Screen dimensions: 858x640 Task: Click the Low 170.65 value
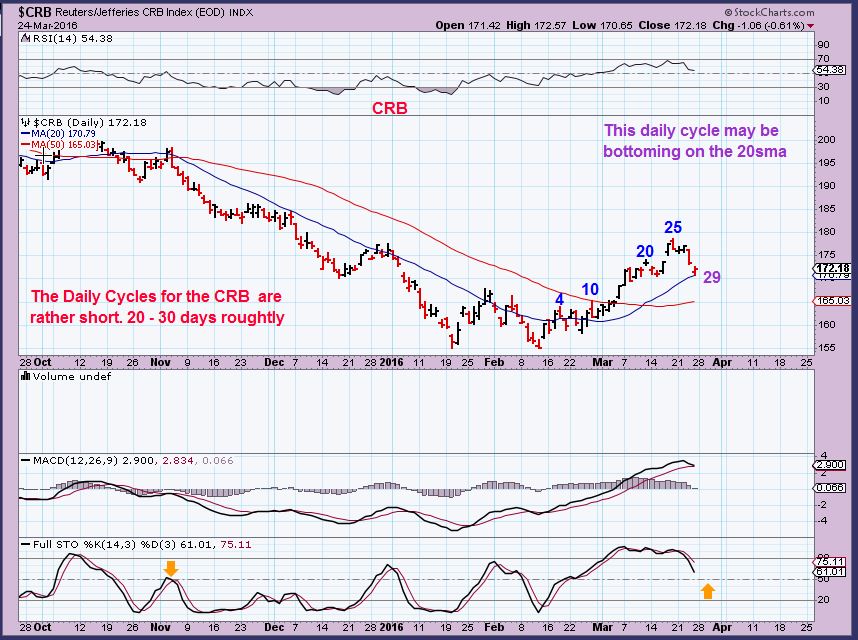pyautogui.click(x=602, y=25)
